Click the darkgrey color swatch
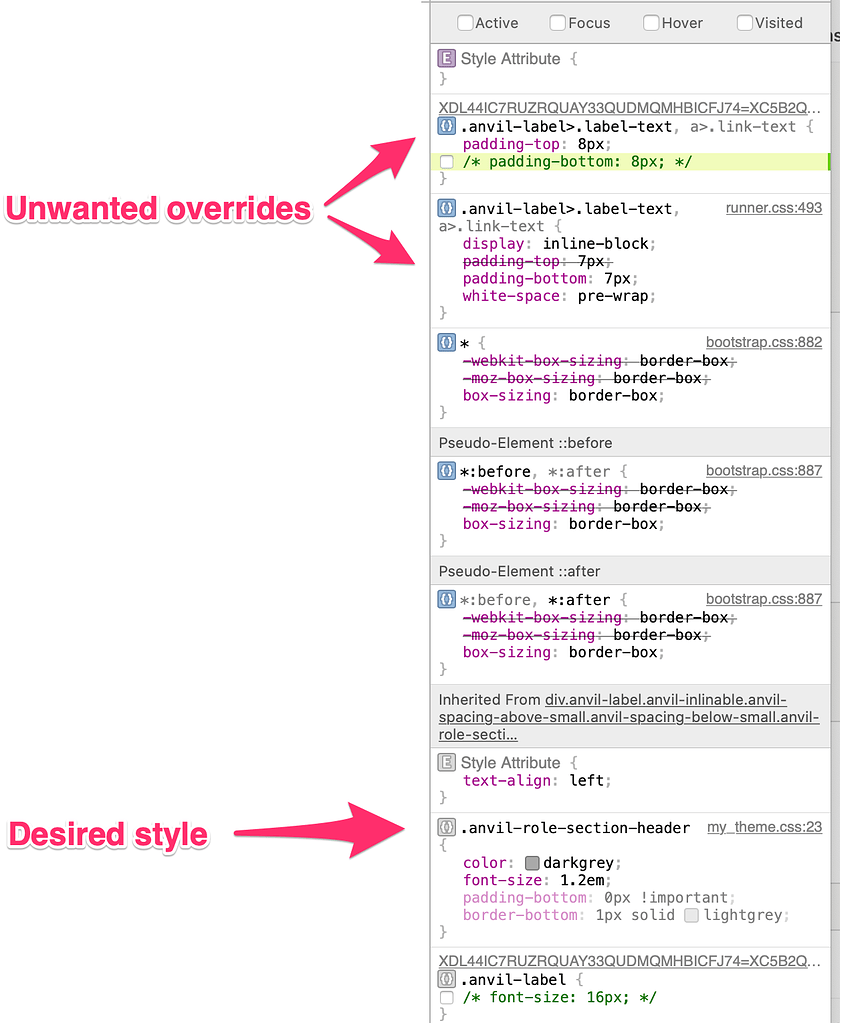 (534, 862)
